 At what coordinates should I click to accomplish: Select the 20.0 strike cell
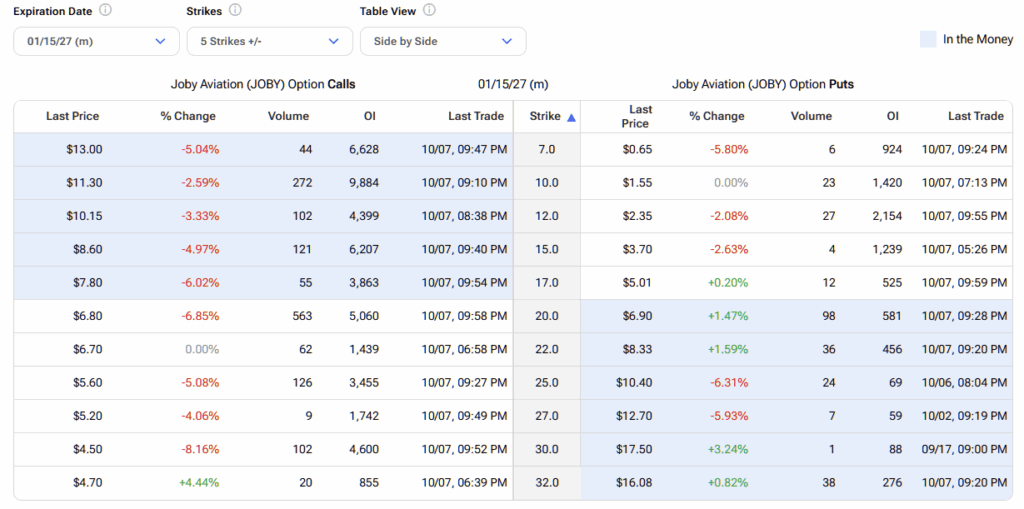click(x=546, y=316)
